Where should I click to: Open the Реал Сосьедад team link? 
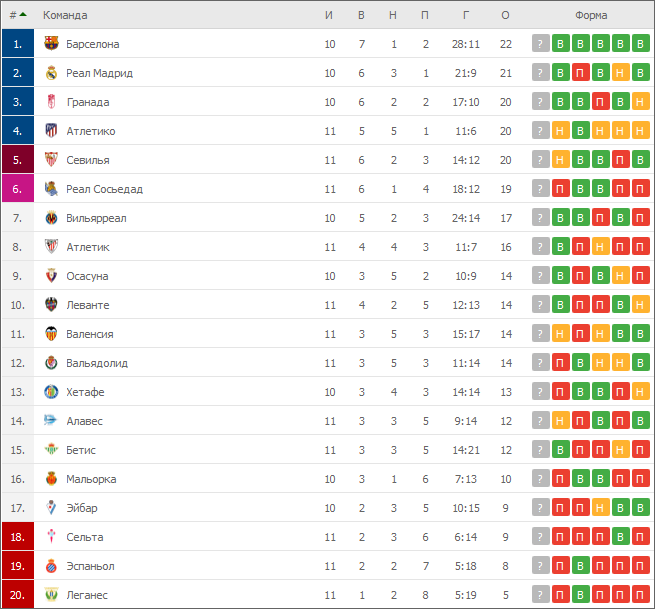[104, 189]
